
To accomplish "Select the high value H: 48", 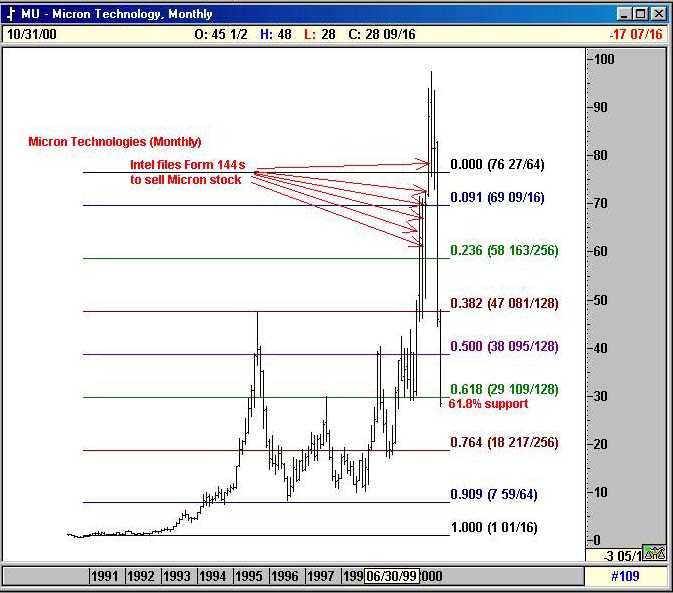I will pyautogui.click(x=276, y=34).
